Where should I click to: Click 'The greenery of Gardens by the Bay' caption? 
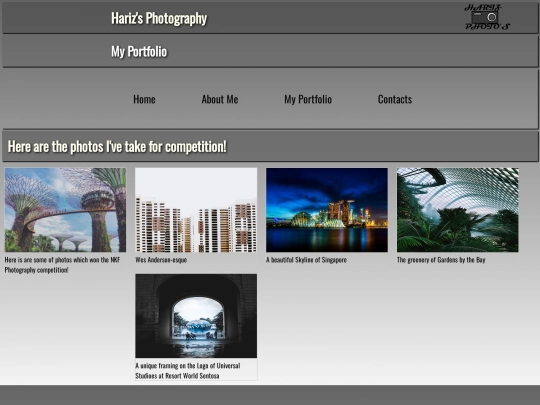click(441, 260)
